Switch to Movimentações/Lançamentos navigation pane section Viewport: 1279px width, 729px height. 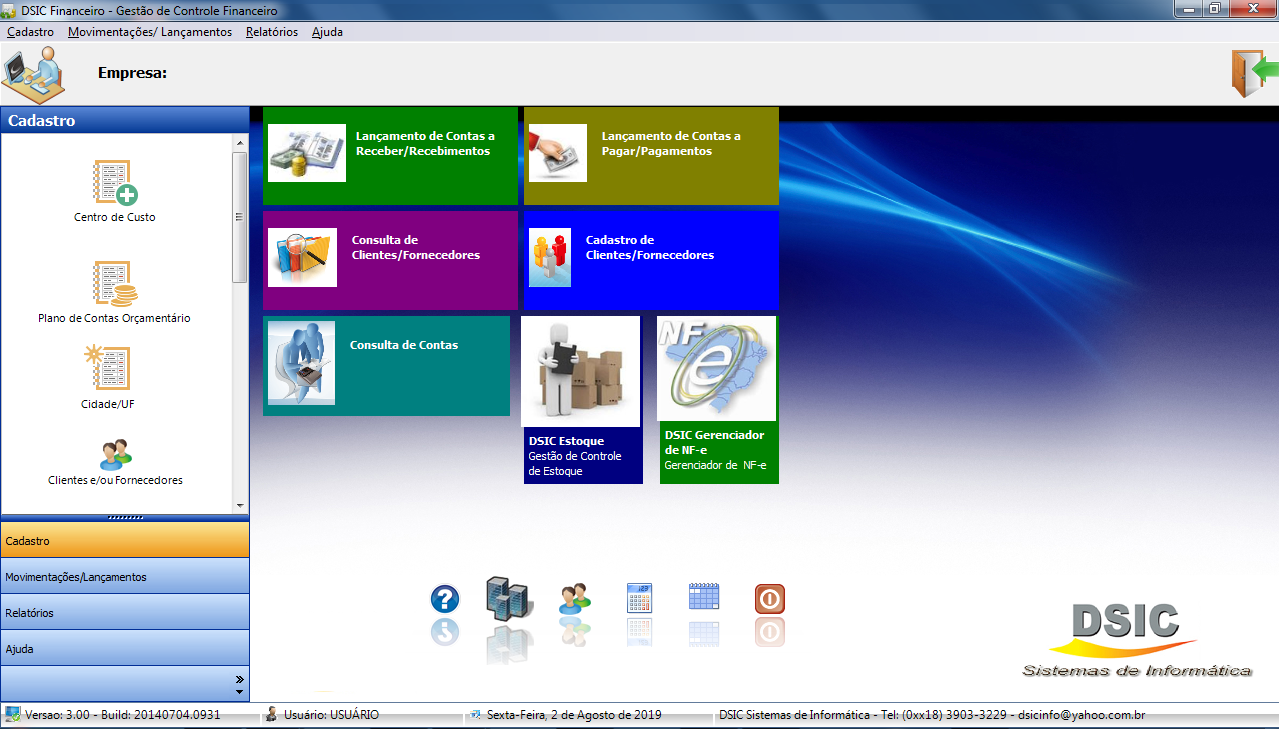point(125,576)
